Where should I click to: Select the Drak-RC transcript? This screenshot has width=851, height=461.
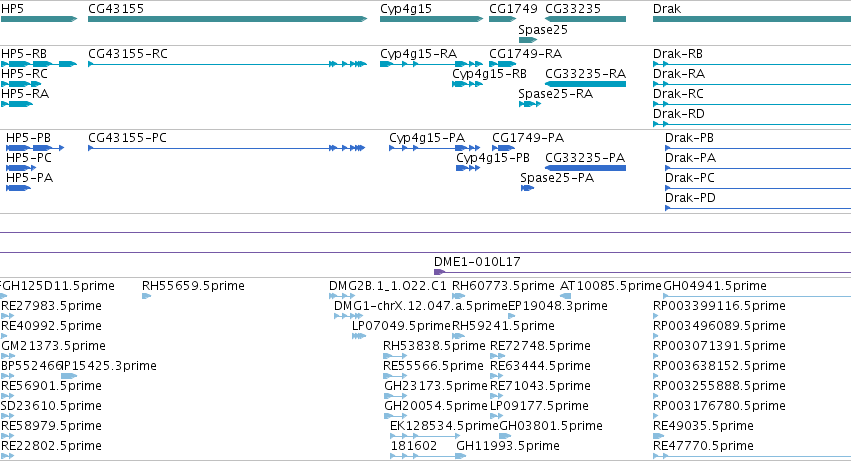click(752, 104)
